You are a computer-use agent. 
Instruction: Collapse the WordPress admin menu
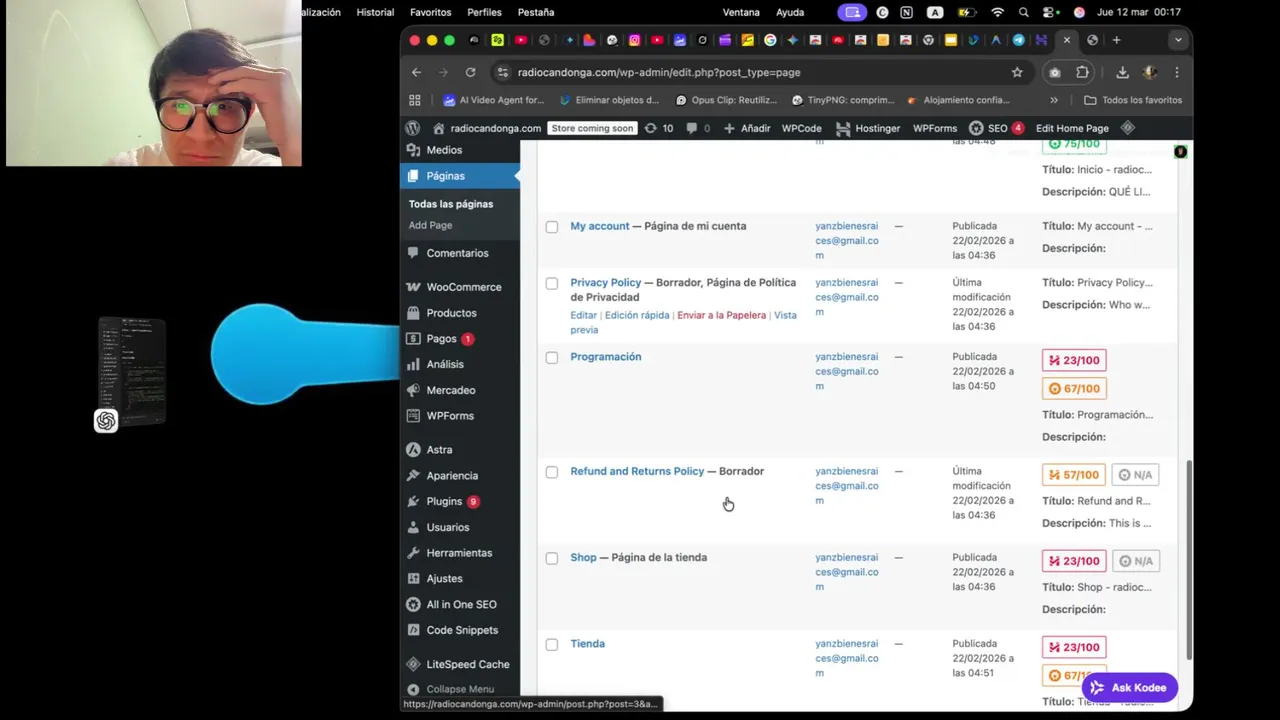pyautogui.click(x=450, y=689)
